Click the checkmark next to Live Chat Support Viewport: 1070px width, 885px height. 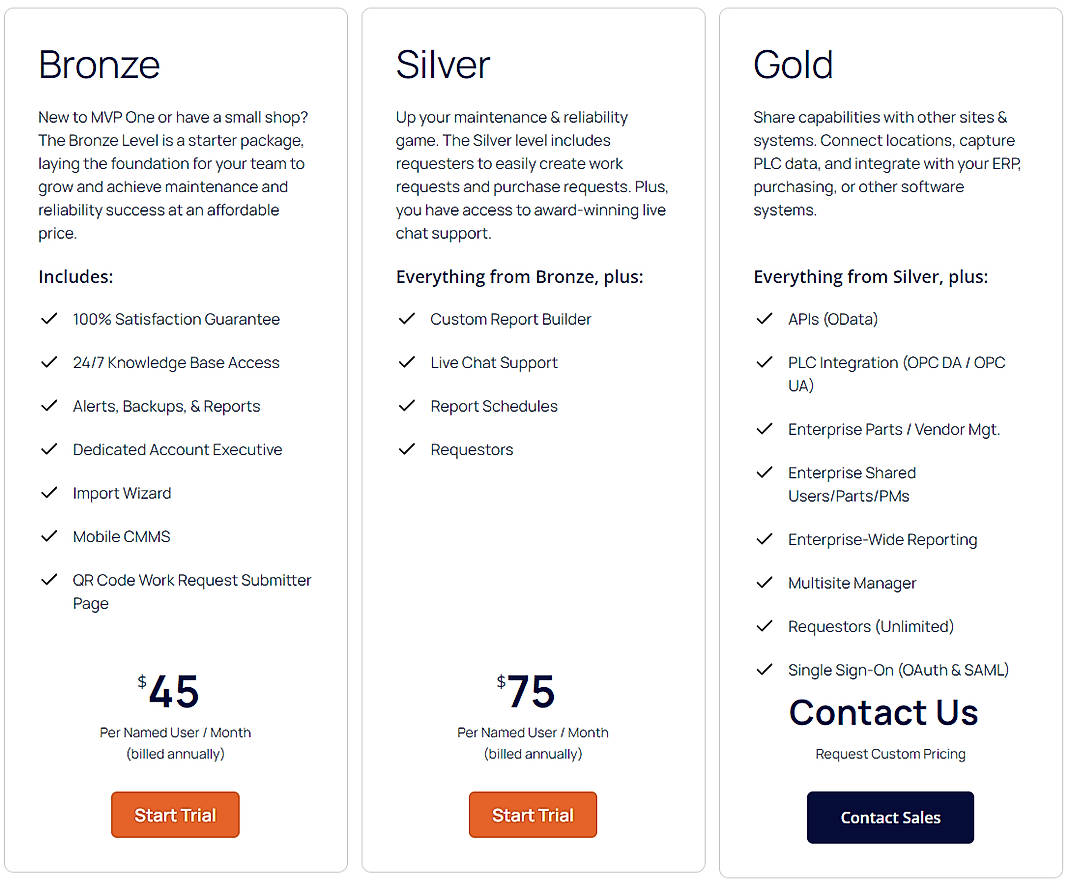click(x=407, y=362)
